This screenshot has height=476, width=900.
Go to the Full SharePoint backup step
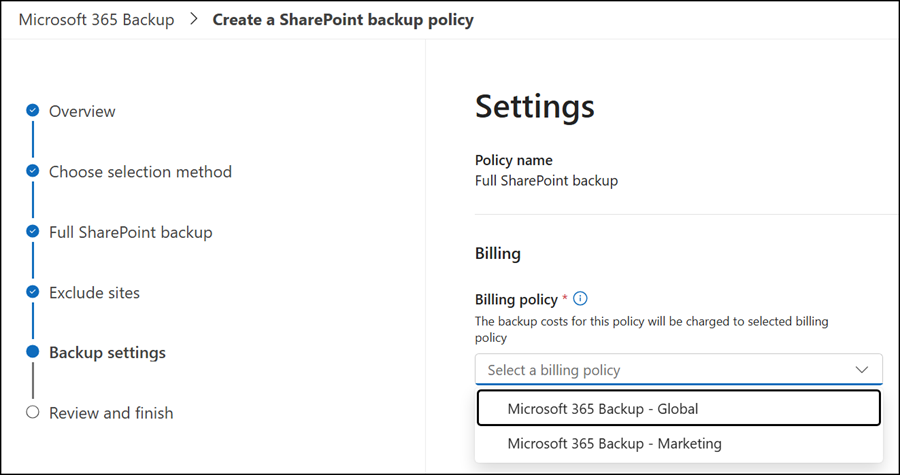(130, 232)
